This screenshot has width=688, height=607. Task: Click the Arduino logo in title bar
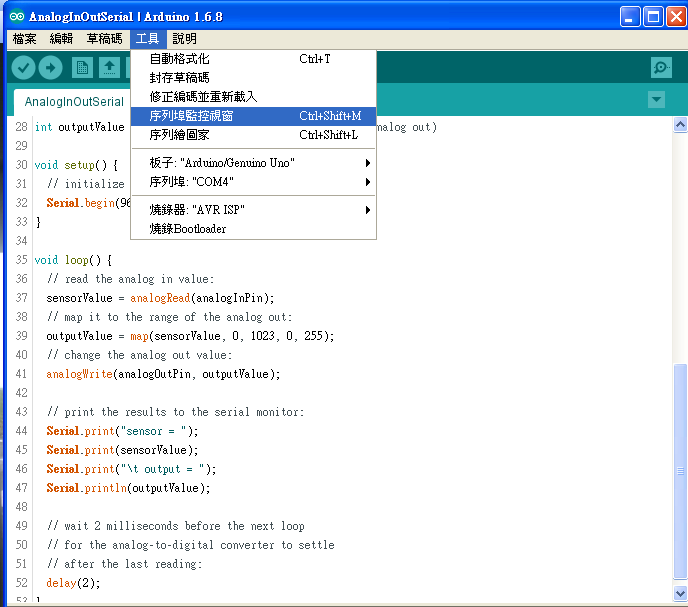(x=17, y=17)
